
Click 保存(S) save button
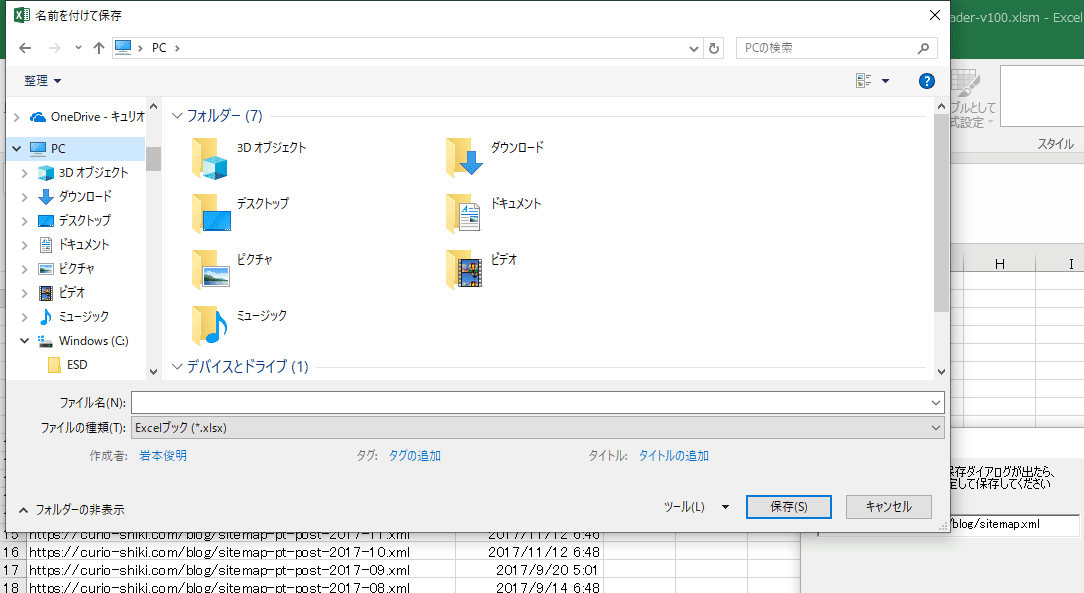tap(789, 507)
